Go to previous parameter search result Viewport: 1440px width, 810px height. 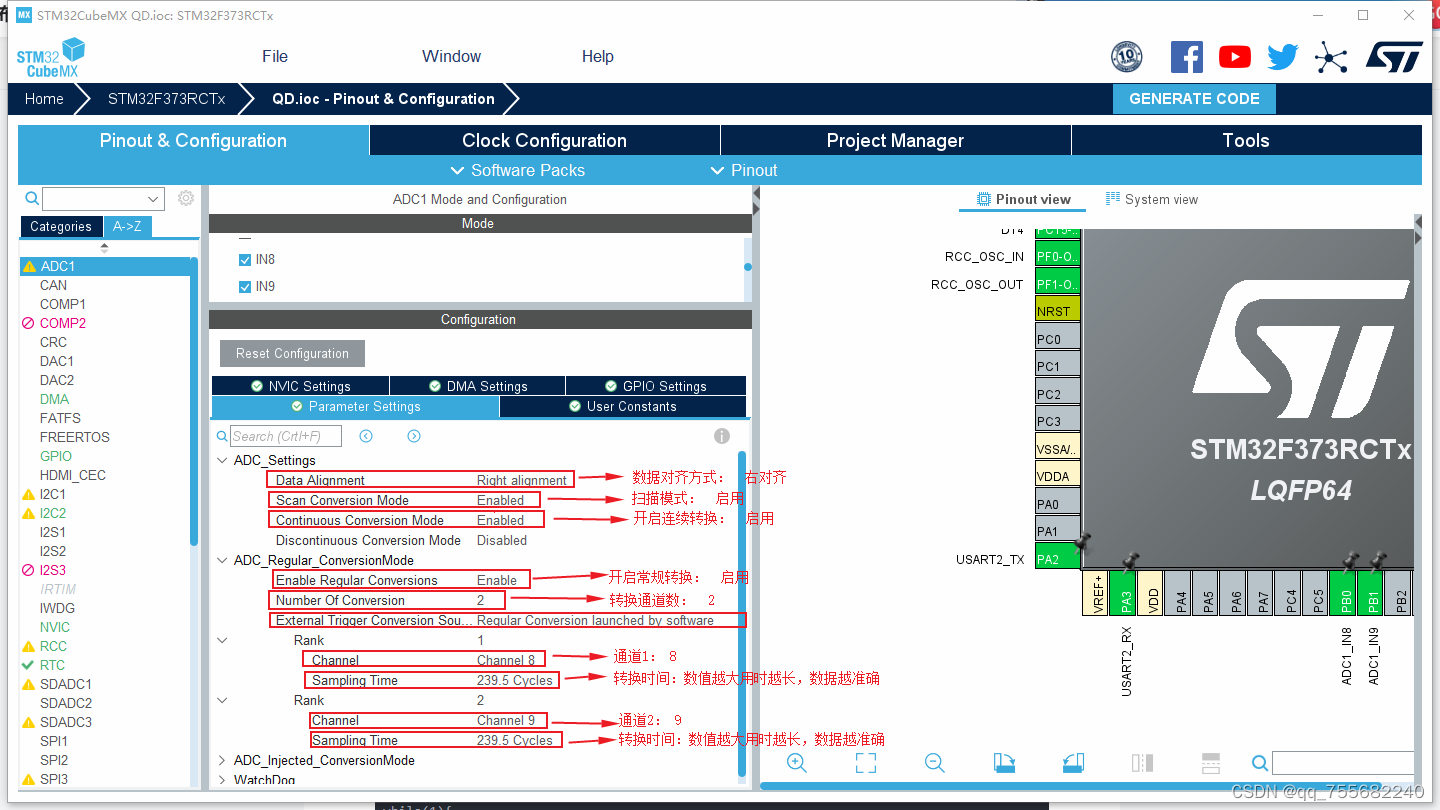click(366, 436)
